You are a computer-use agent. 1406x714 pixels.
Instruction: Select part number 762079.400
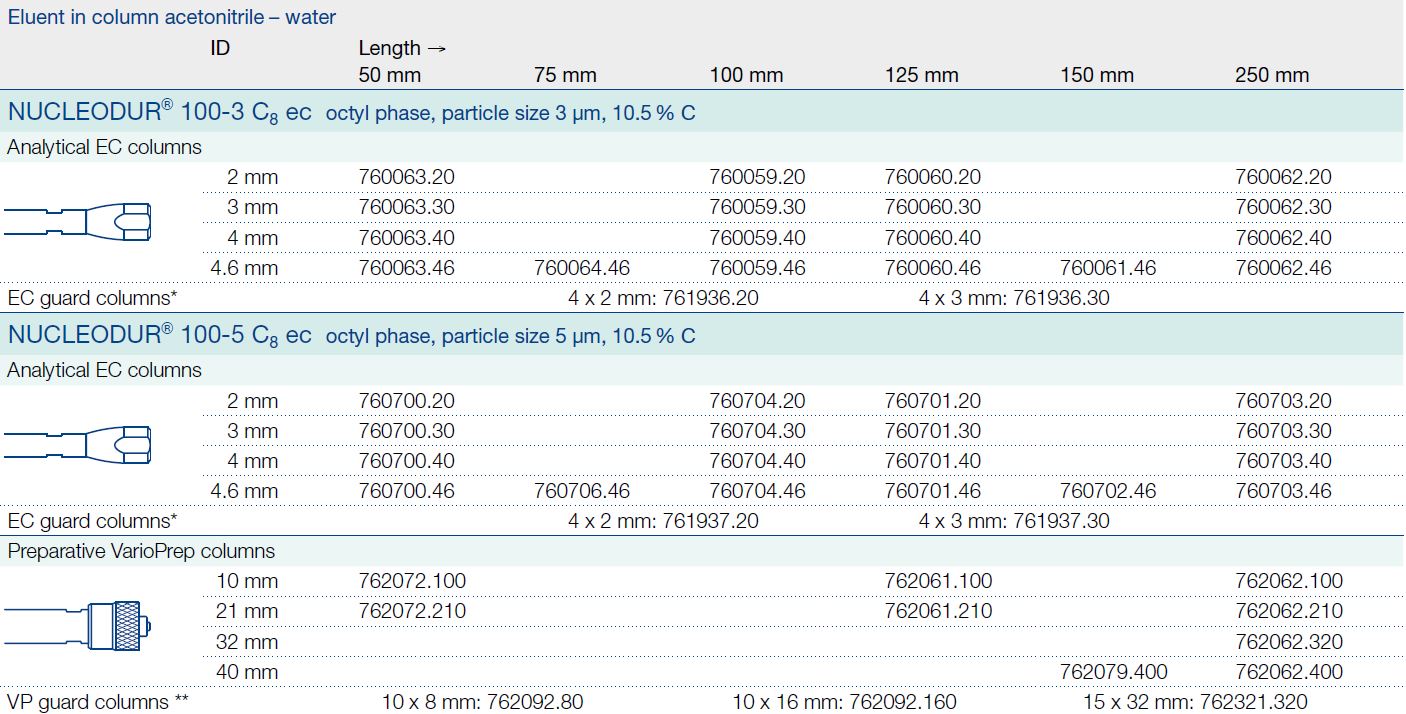click(1113, 672)
